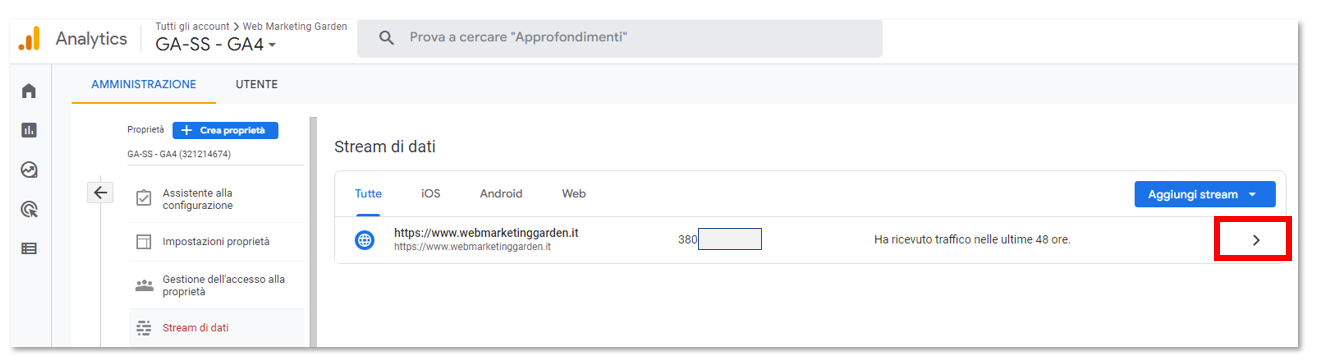Click the search magnifier icon
This screenshot has width=1317, height=361.
click(386, 38)
